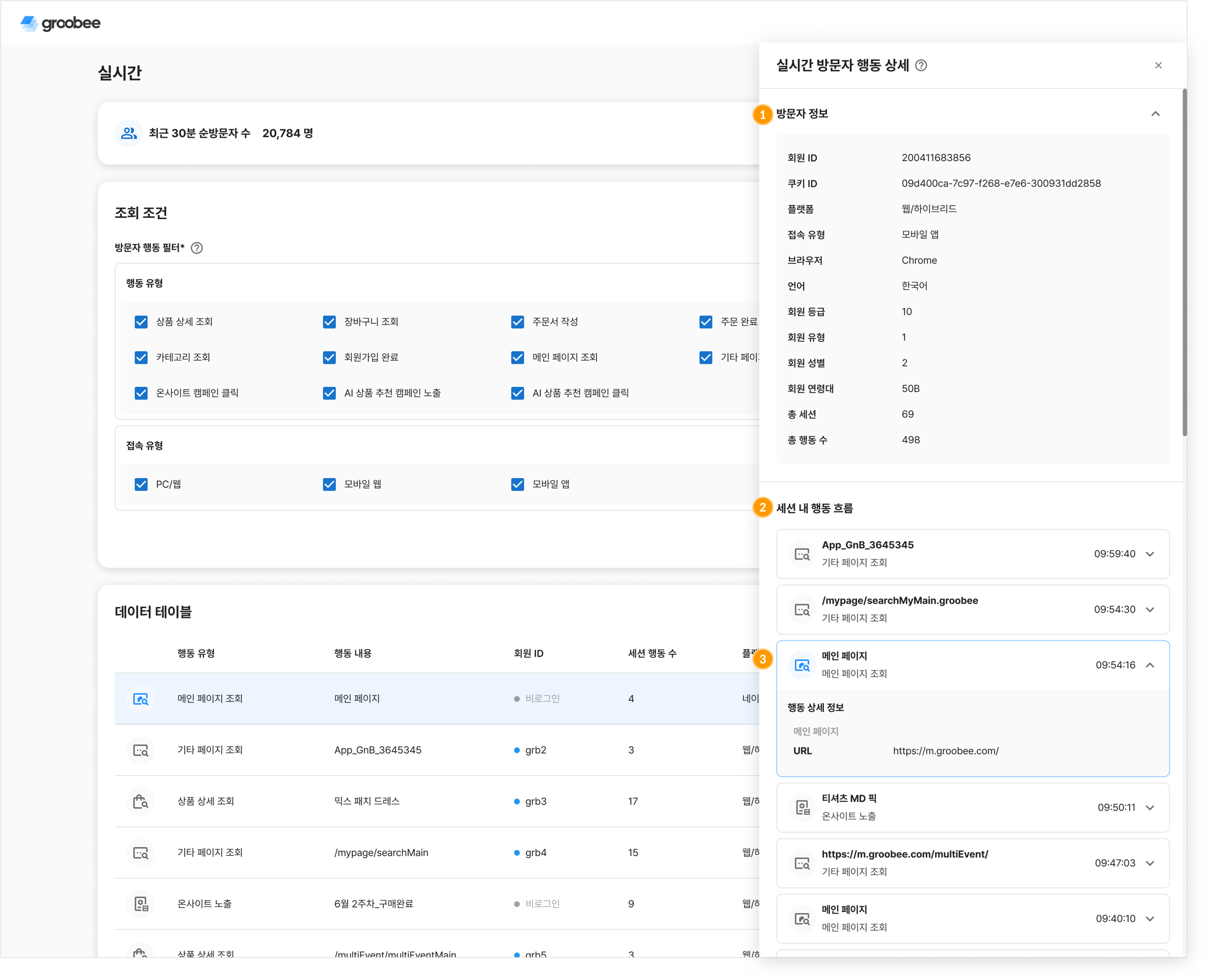Expand the /mypage/searchMyMain.groobee session entry
The image size is (1210, 980).
click(x=1150, y=609)
